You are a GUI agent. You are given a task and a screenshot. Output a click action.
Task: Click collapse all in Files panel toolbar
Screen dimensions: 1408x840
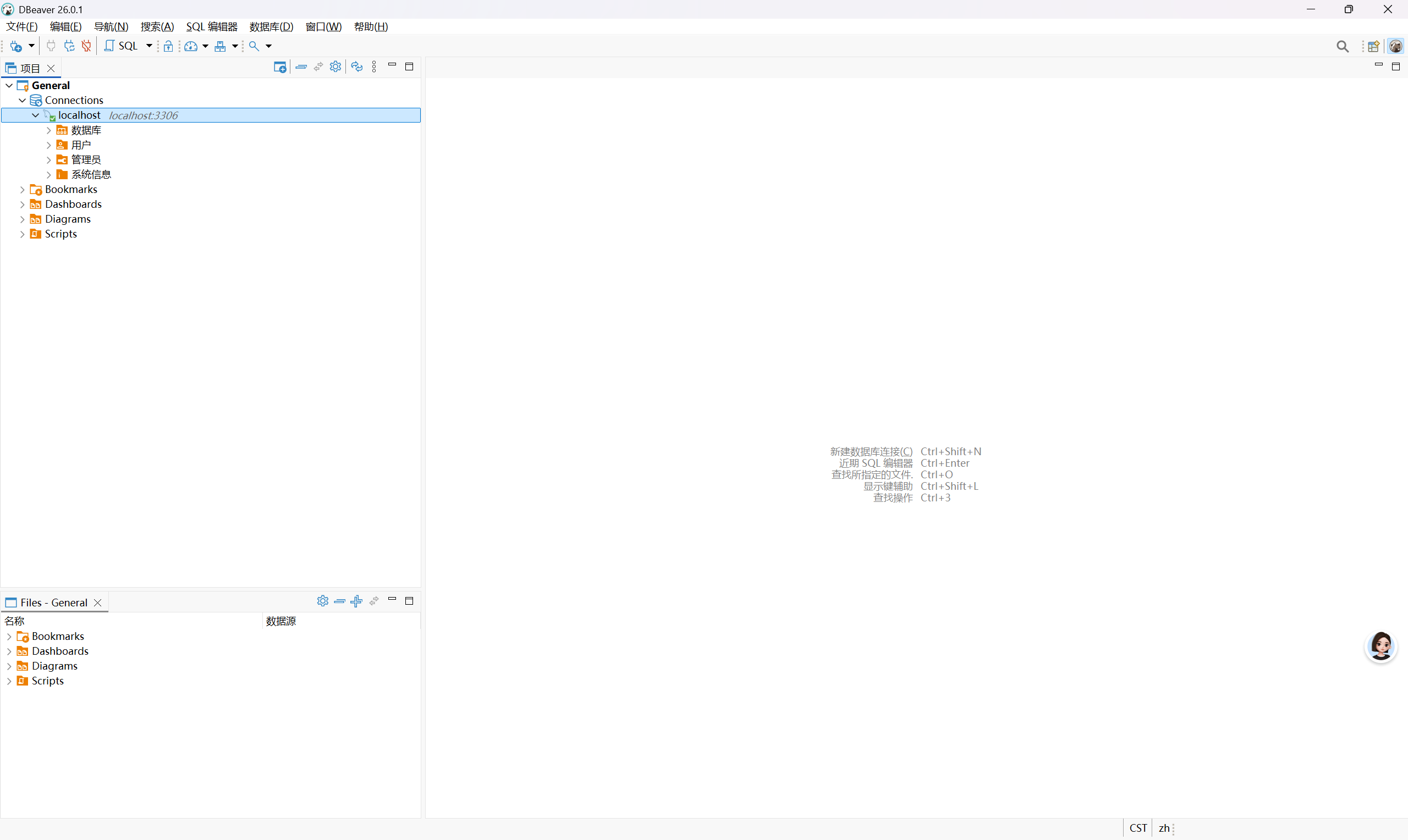click(340, 601)
